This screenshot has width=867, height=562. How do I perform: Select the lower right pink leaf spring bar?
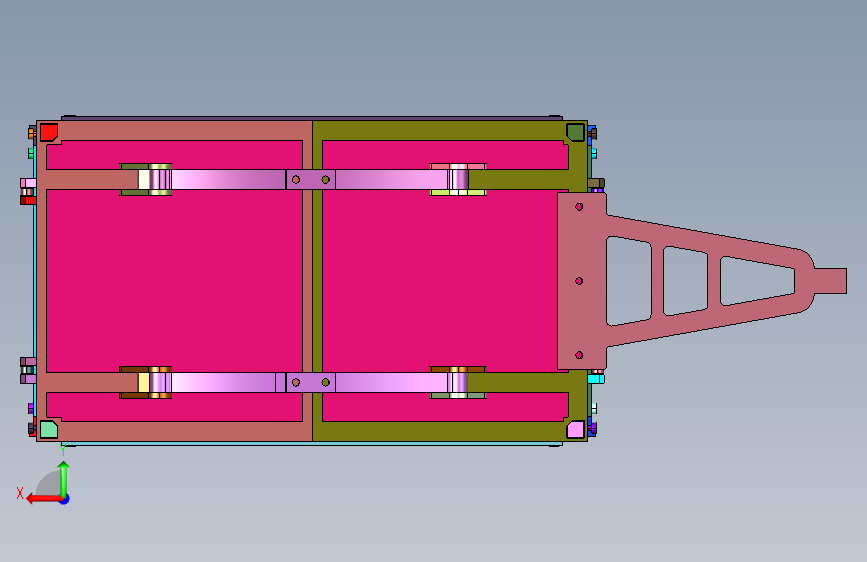point(391,382)
